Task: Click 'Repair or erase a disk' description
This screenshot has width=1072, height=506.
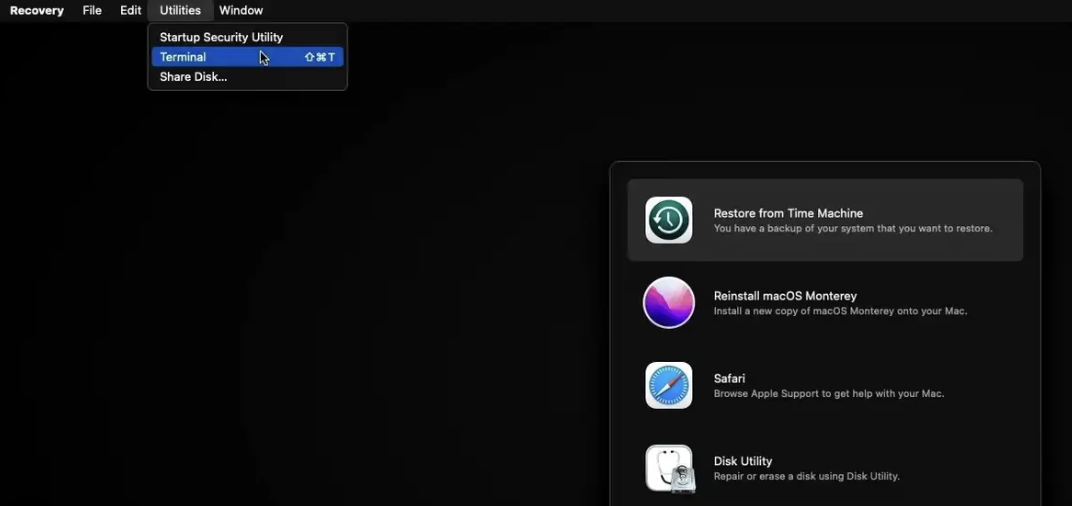Action: 807,477
